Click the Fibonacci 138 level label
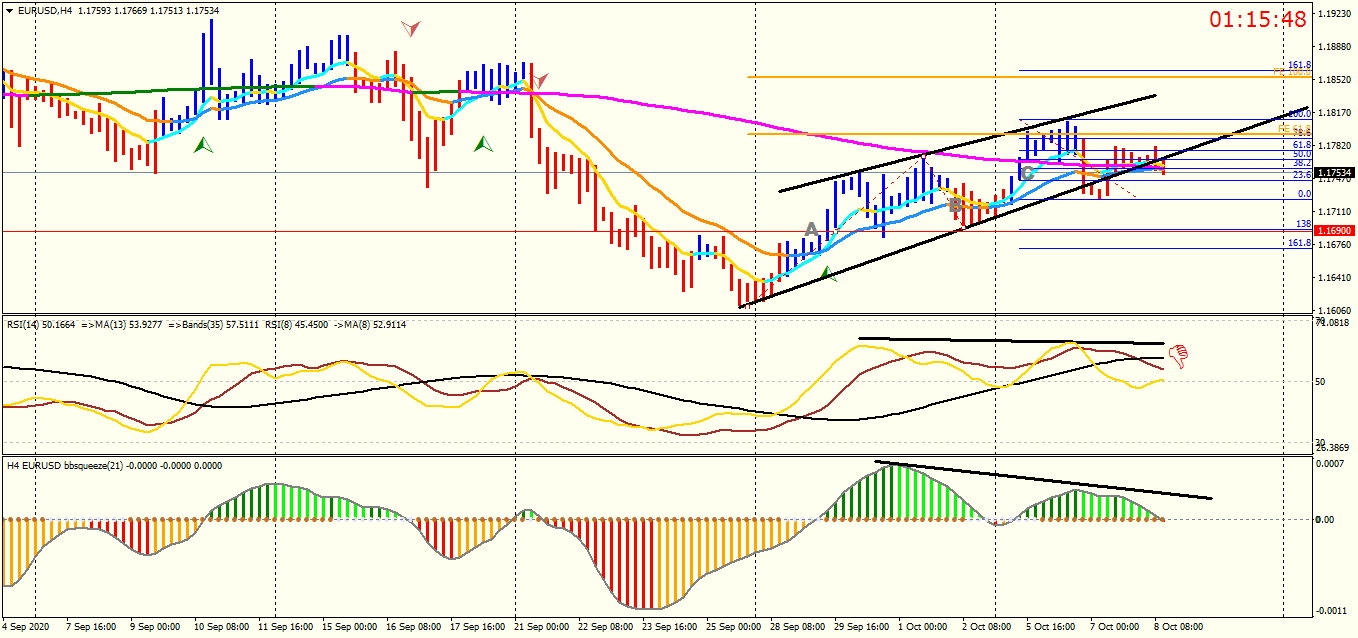 click(x=1304, y=224)
